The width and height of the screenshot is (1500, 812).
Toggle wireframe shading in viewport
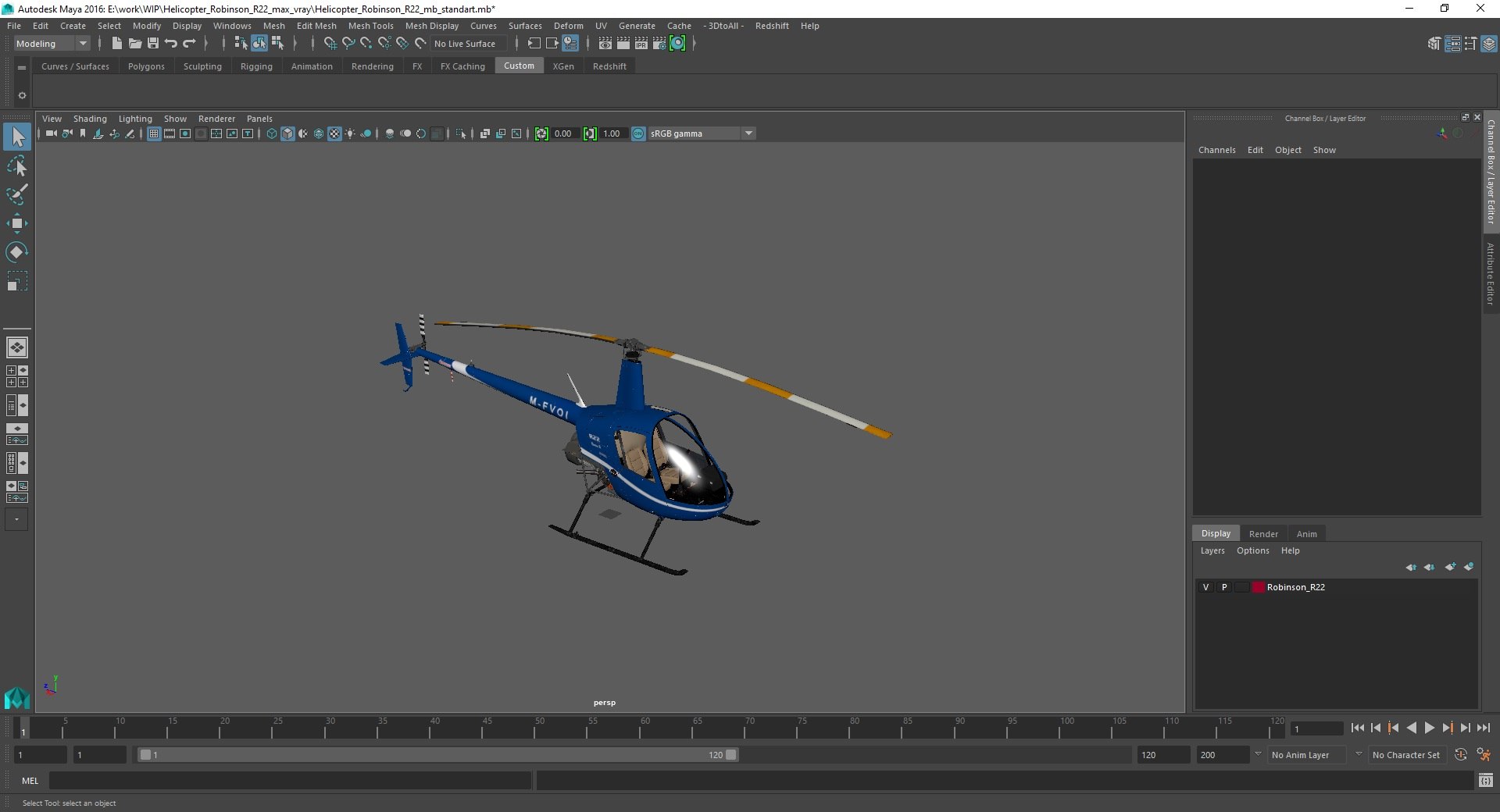point(272,134)
